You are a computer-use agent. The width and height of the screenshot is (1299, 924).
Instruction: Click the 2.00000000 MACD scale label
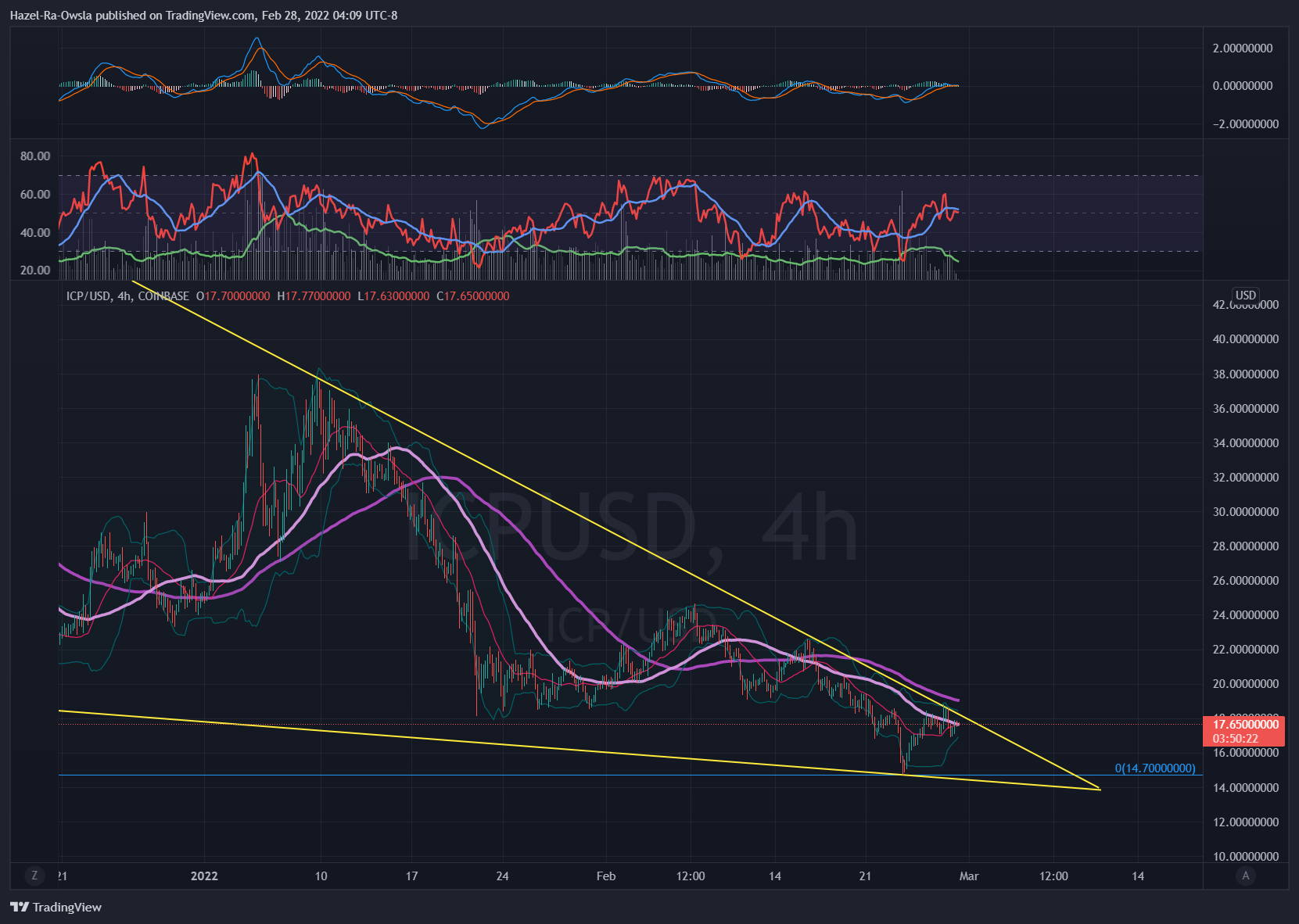pyautogui.click(x=1243, y=48)
